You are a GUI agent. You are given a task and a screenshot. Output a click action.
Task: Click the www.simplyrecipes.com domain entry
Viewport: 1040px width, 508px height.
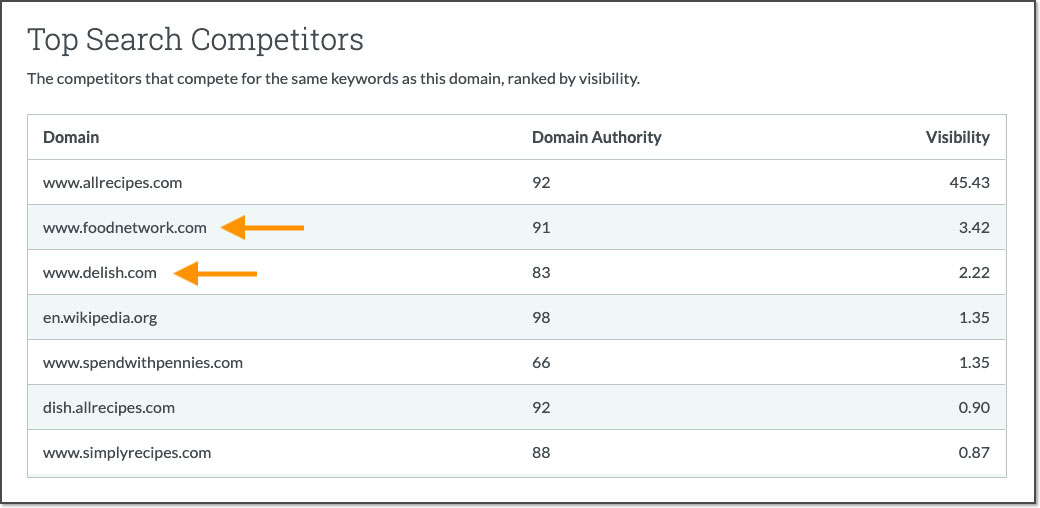pyautogui.click(x=126, y=453)
